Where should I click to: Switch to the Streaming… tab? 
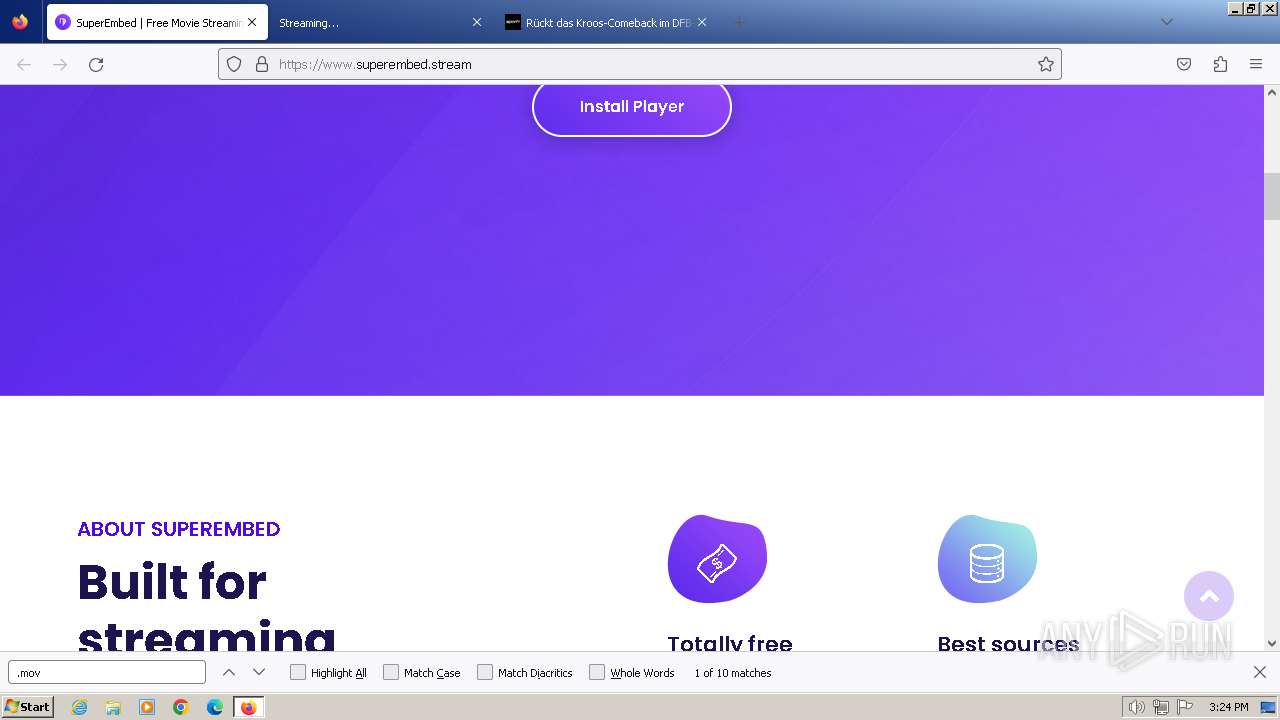point(380,22)
